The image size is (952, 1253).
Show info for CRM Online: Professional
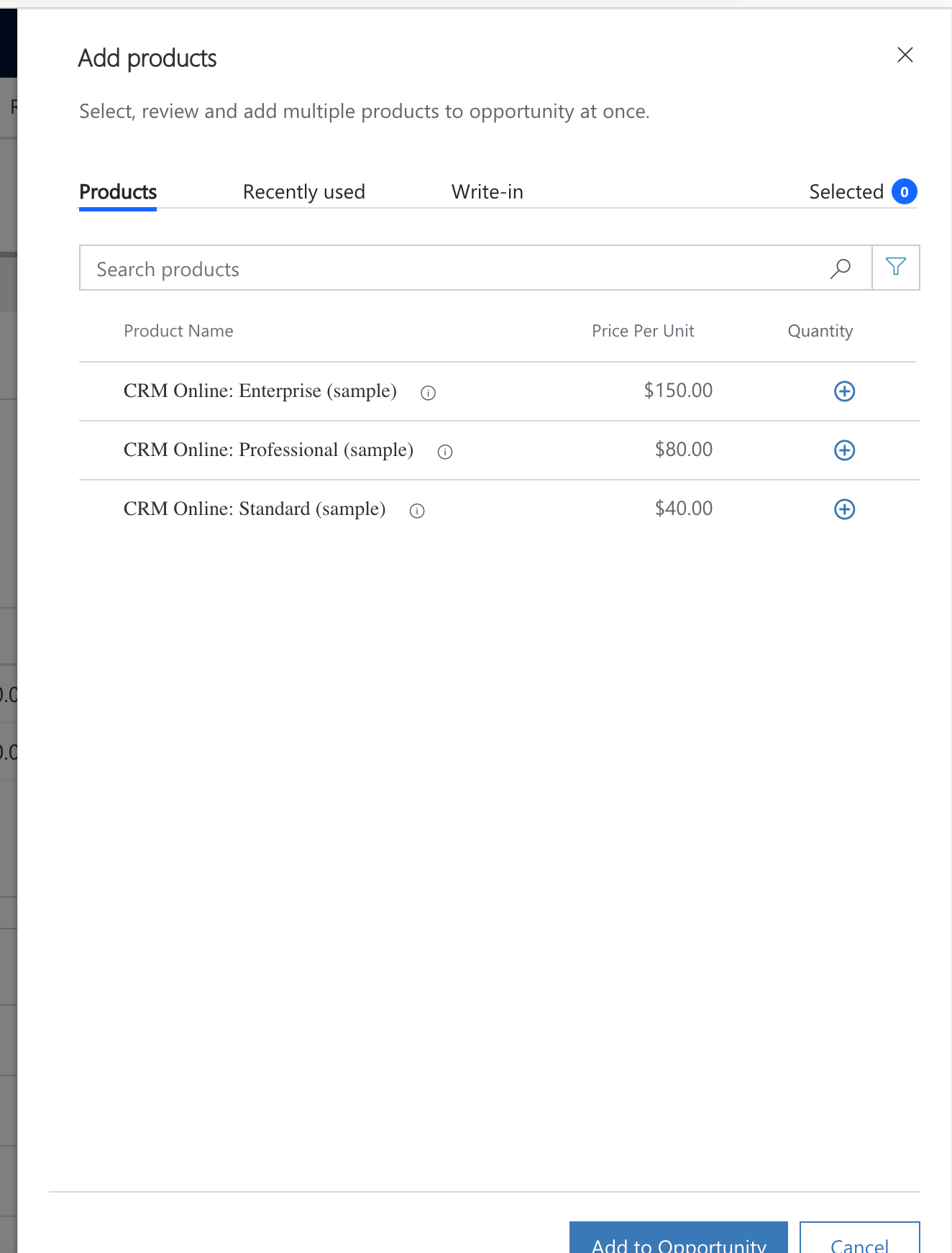pyautogui.click(x=445, y=452)
